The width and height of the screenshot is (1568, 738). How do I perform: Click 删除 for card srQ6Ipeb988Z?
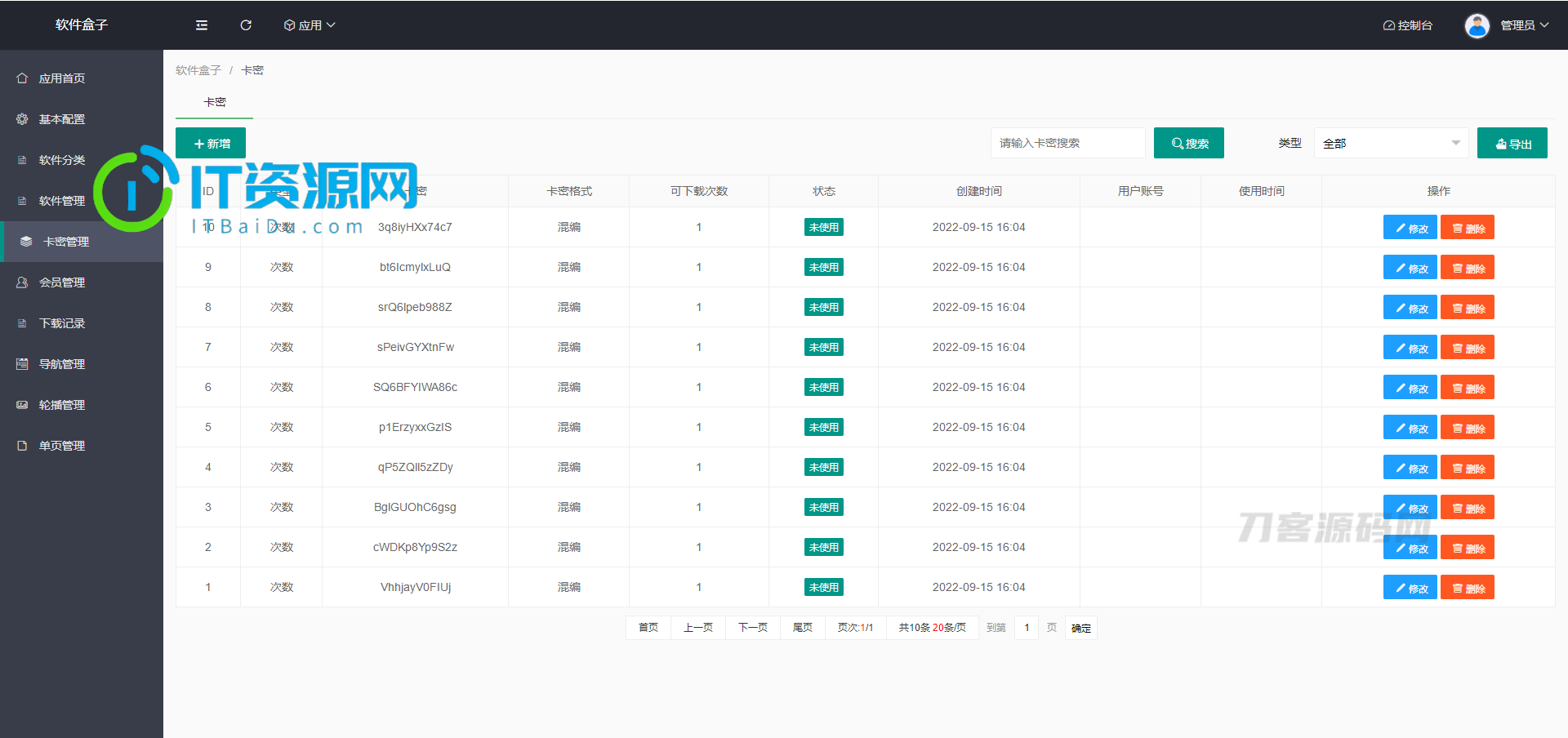tap(1468, 308)
